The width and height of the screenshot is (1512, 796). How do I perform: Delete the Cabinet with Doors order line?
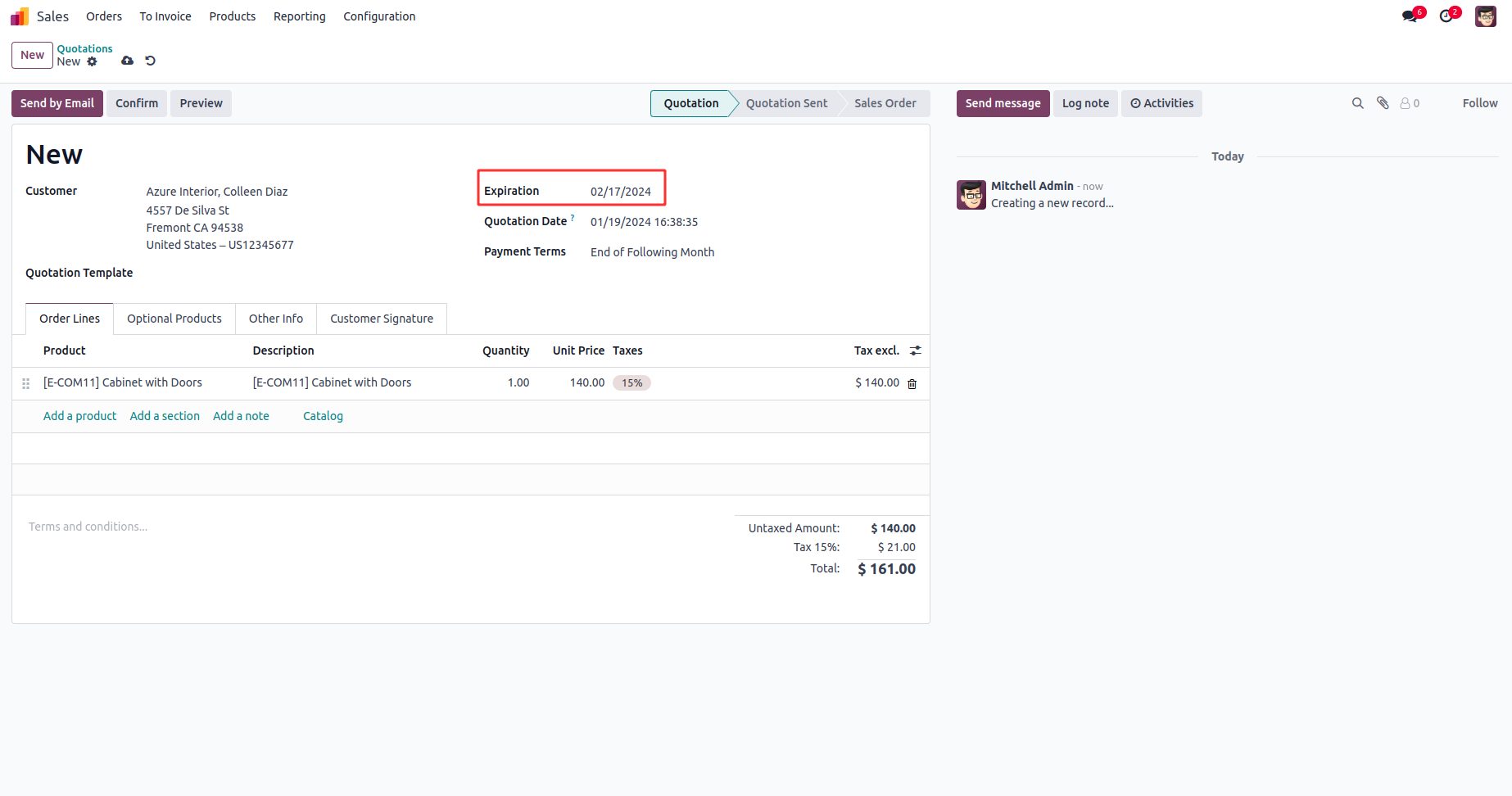[x=912, y=383]
